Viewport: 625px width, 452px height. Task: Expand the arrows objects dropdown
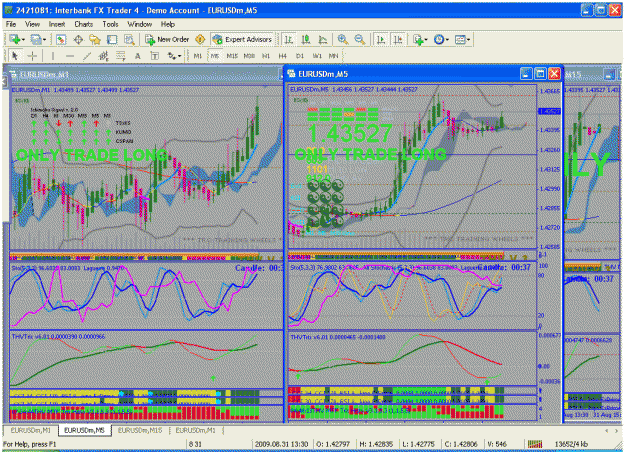tap(175, 56)
